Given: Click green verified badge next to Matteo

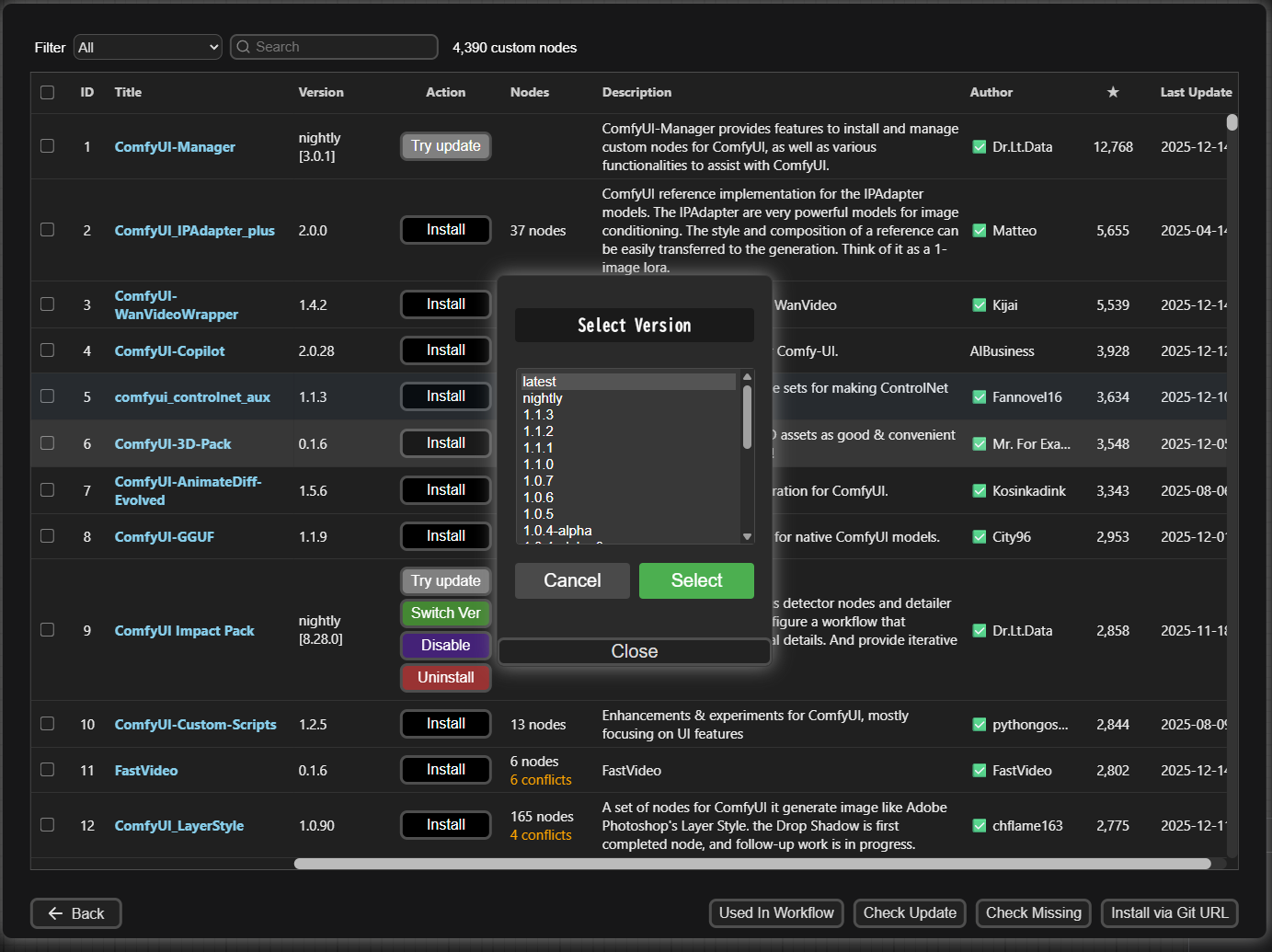Looking at the screenshot, I should 979,231.
